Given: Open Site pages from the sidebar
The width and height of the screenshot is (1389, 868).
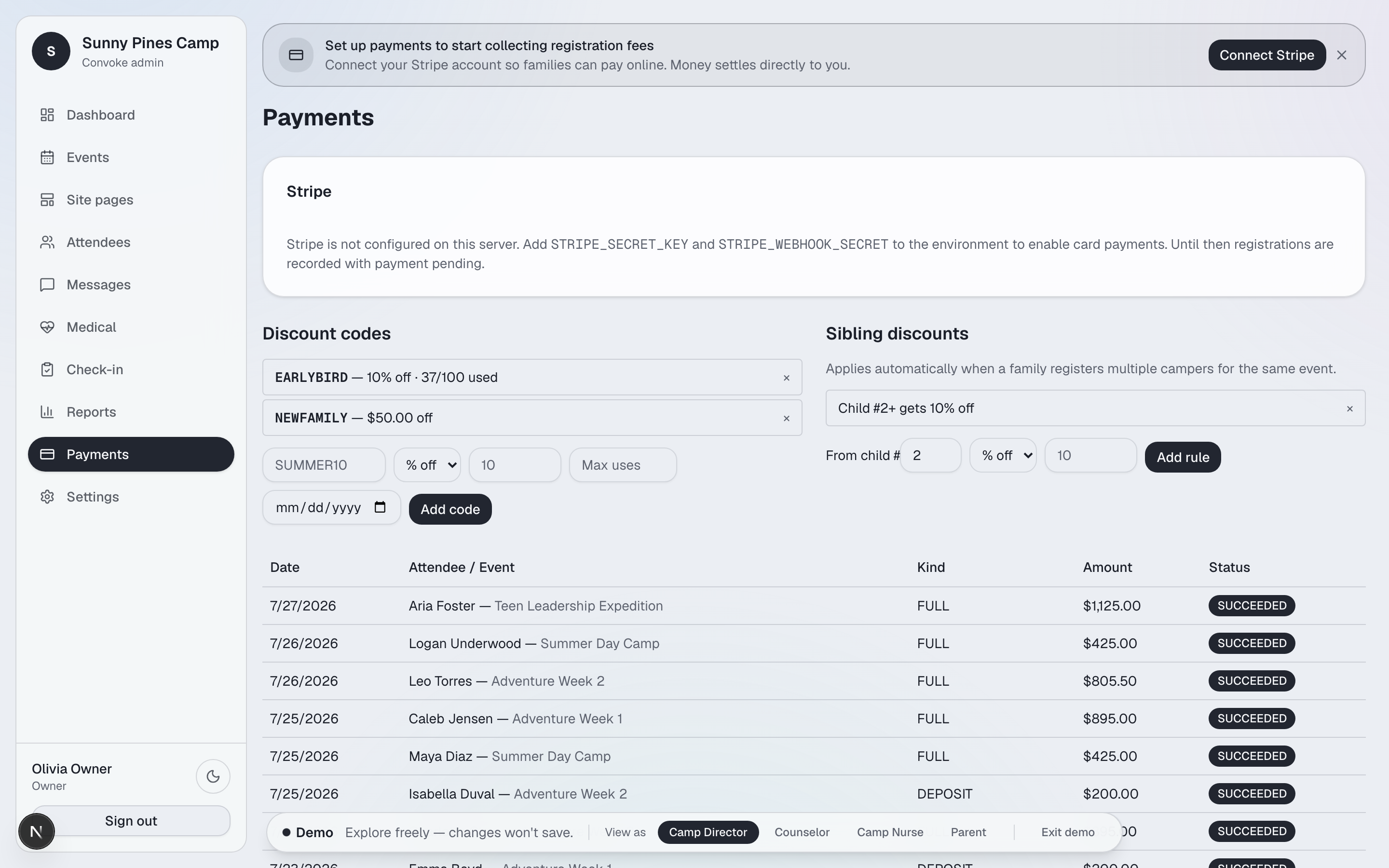Looking at the screenshot, I should click(x=131, y=200).
